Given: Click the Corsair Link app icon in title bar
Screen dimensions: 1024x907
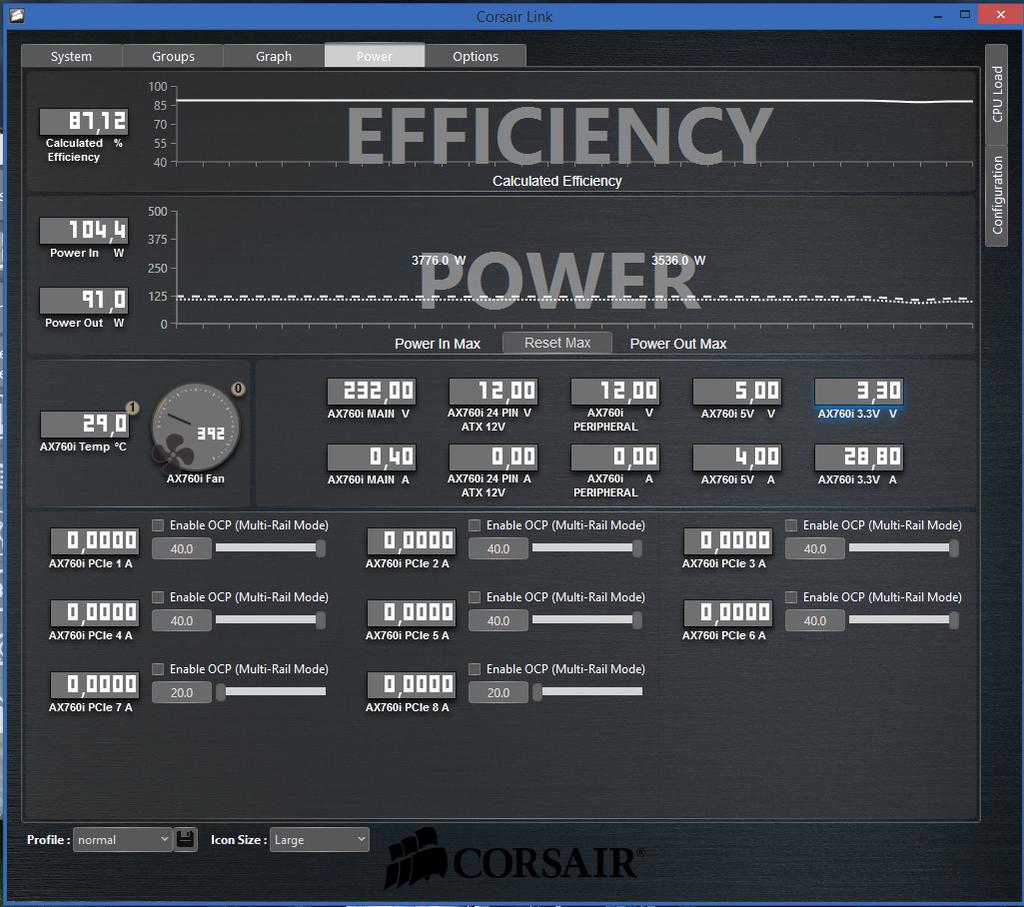Looking at the screenshot, I should [x=17, y=15].
